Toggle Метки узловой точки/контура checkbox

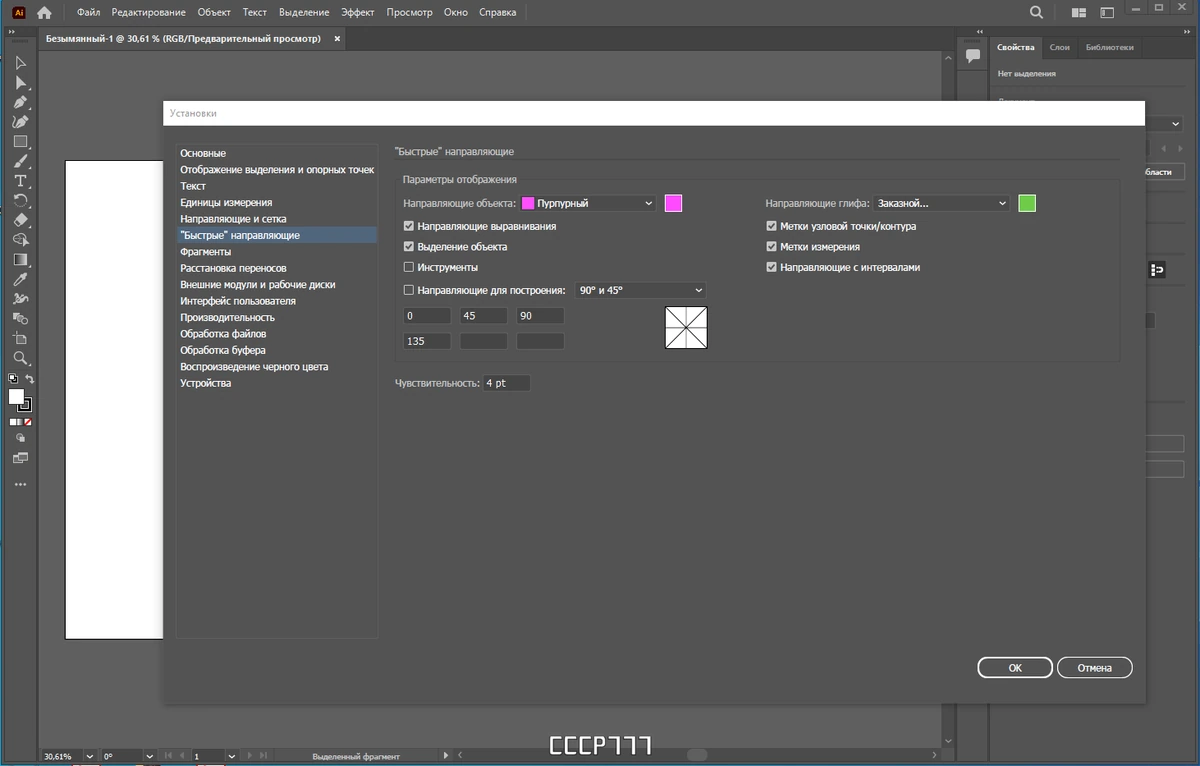(x=771, y=227)
